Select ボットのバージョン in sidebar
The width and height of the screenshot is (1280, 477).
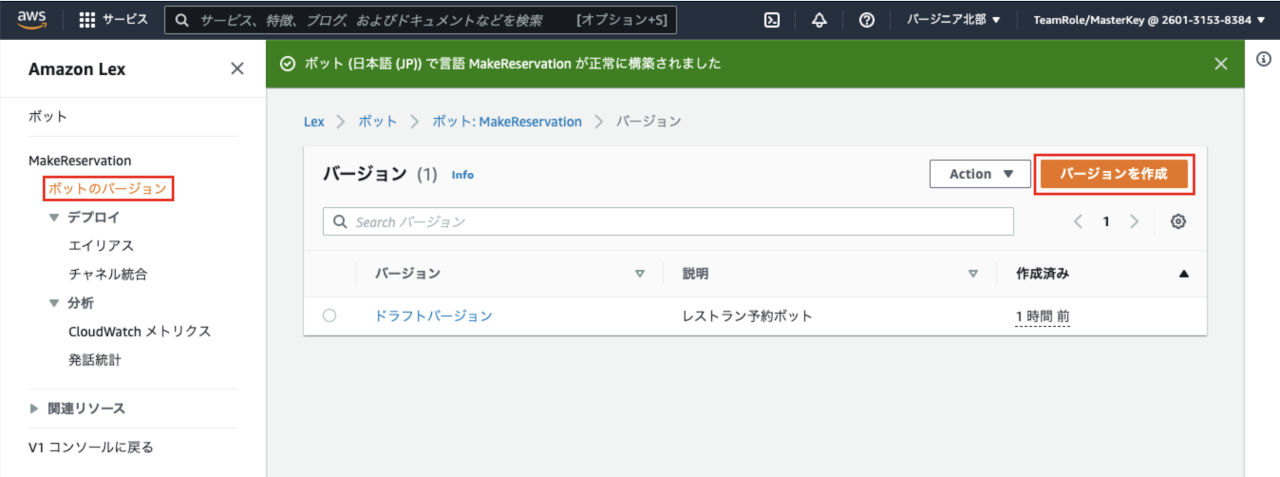tap(107, 188)
